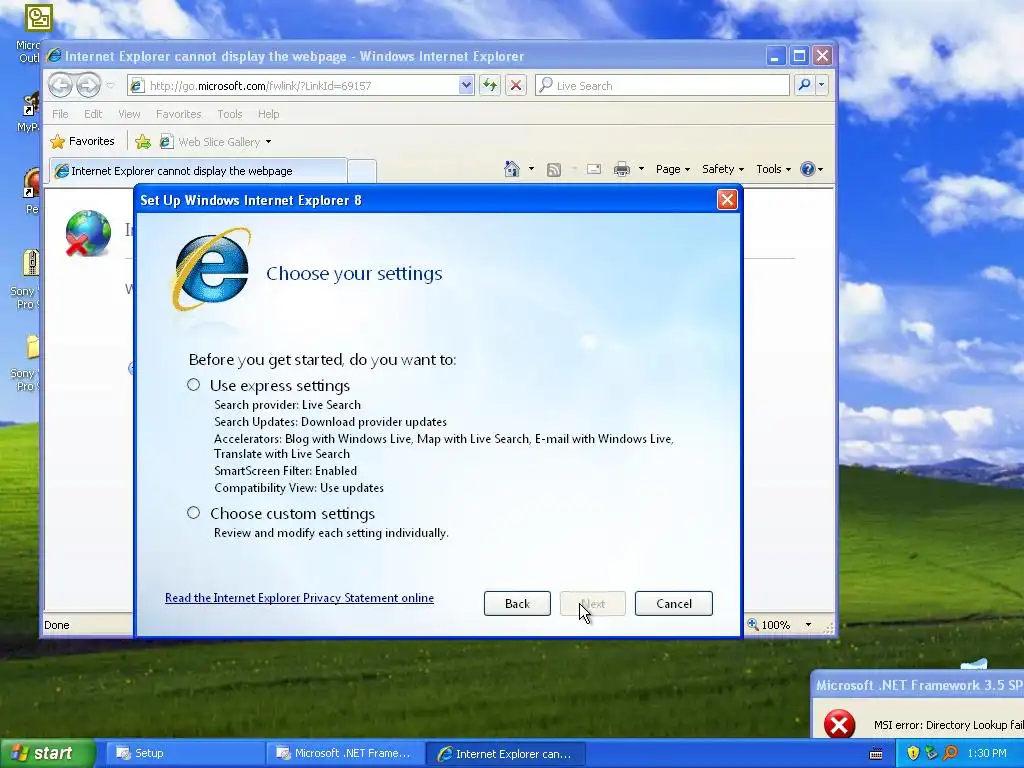The width and height of the screenshot is (1024, 768).
Task: Click the Add to Favorites Bar icon
Action: tap(143, 142)
